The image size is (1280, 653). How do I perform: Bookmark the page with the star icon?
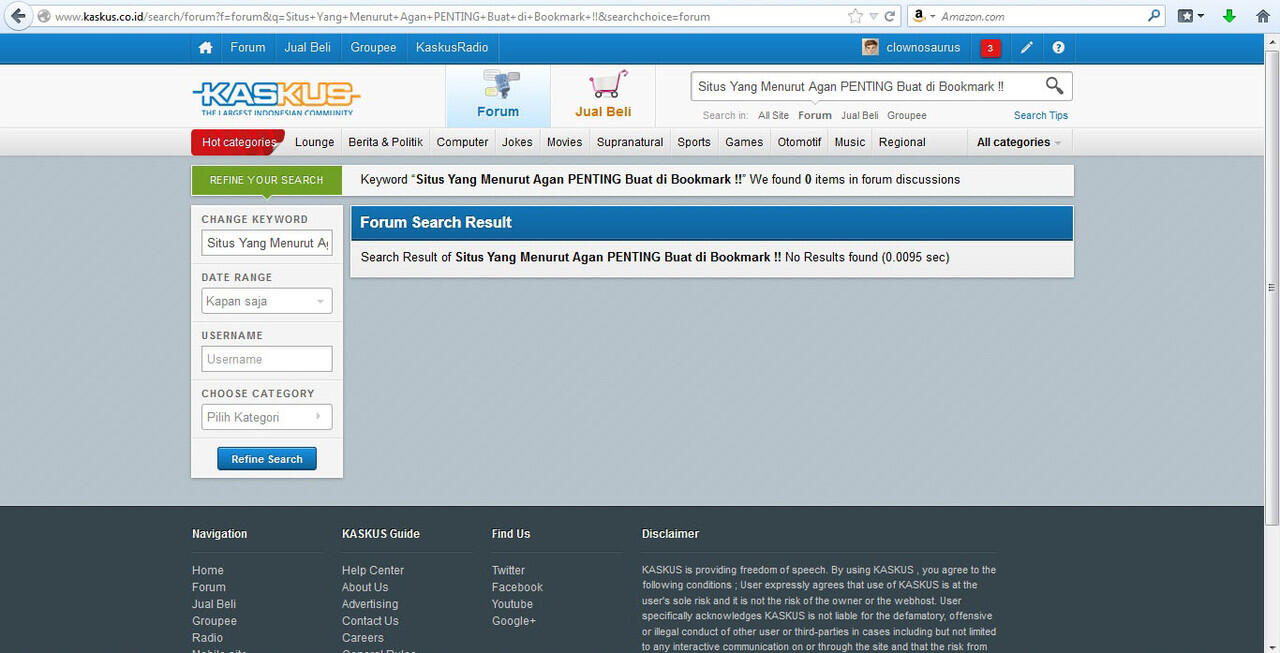click(x=855, y=16)
